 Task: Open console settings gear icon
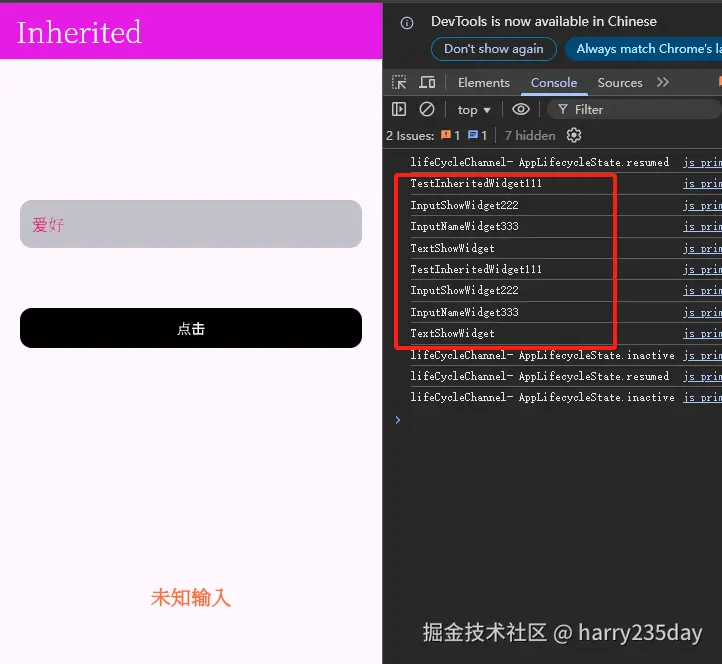(574, 135)
